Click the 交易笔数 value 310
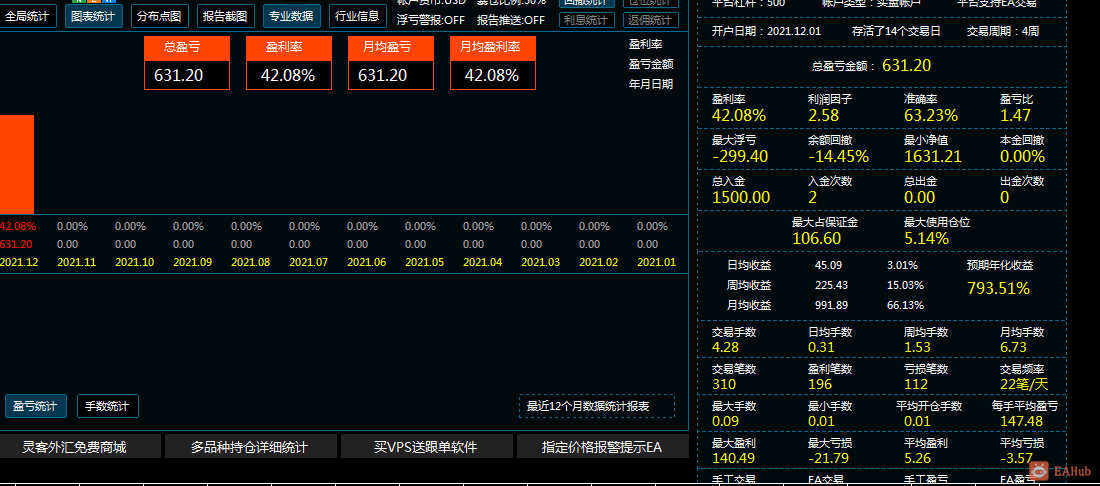The height and width of the screenshot is (486, 1100). [723, 384]
